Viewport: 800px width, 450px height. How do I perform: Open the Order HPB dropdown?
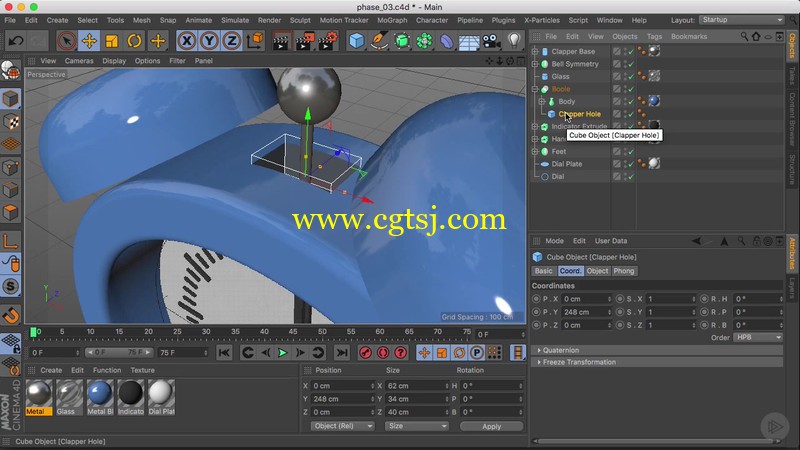coord(758,337)
